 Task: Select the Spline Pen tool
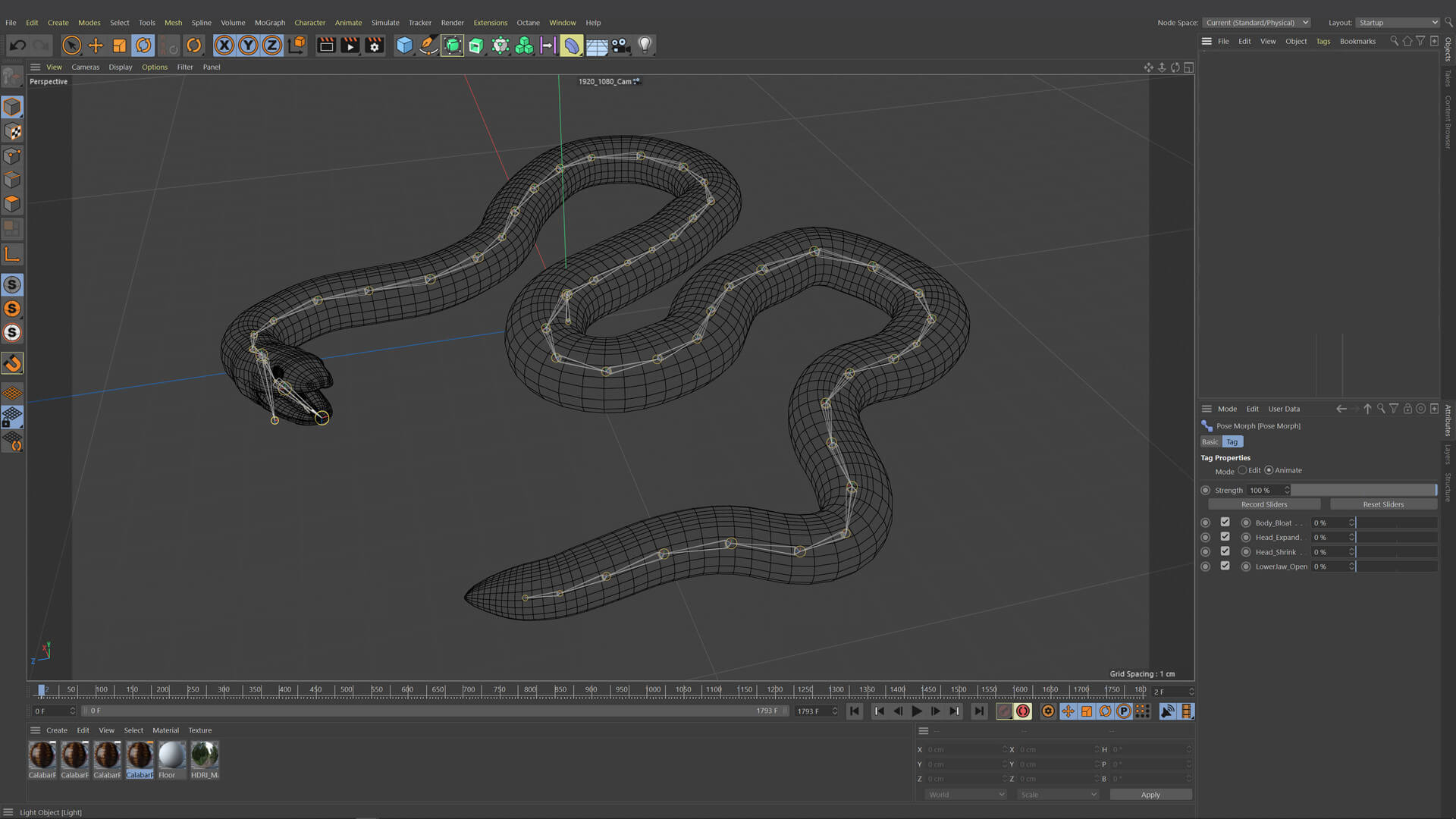coord(428,45)
